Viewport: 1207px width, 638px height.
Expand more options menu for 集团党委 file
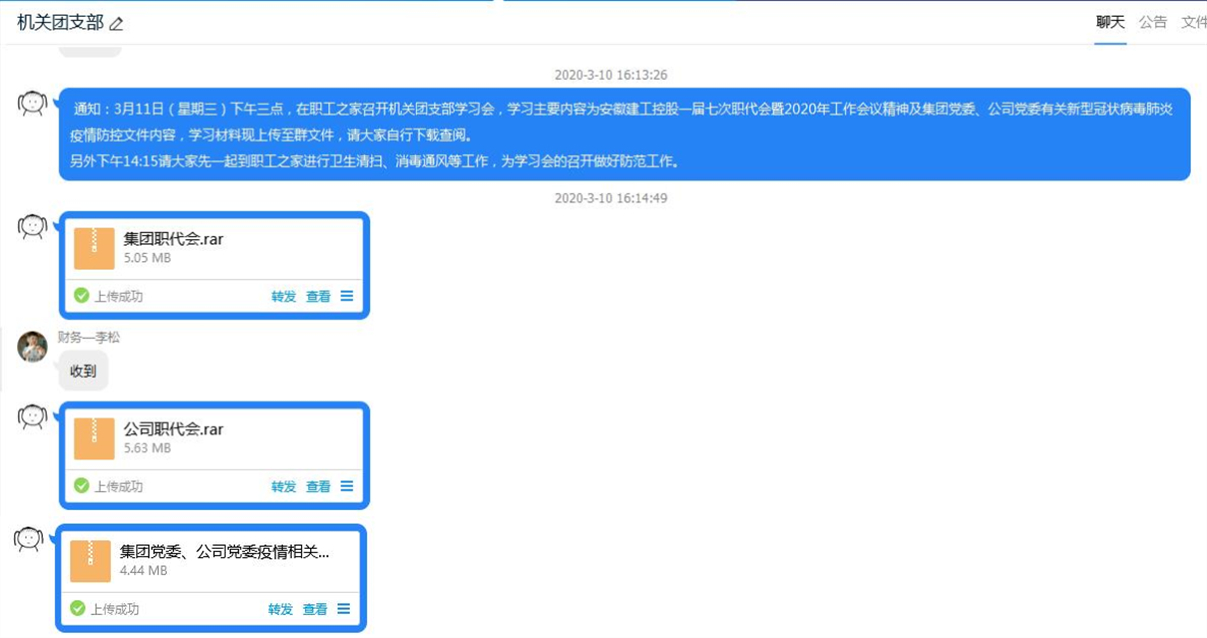[343, 609]
